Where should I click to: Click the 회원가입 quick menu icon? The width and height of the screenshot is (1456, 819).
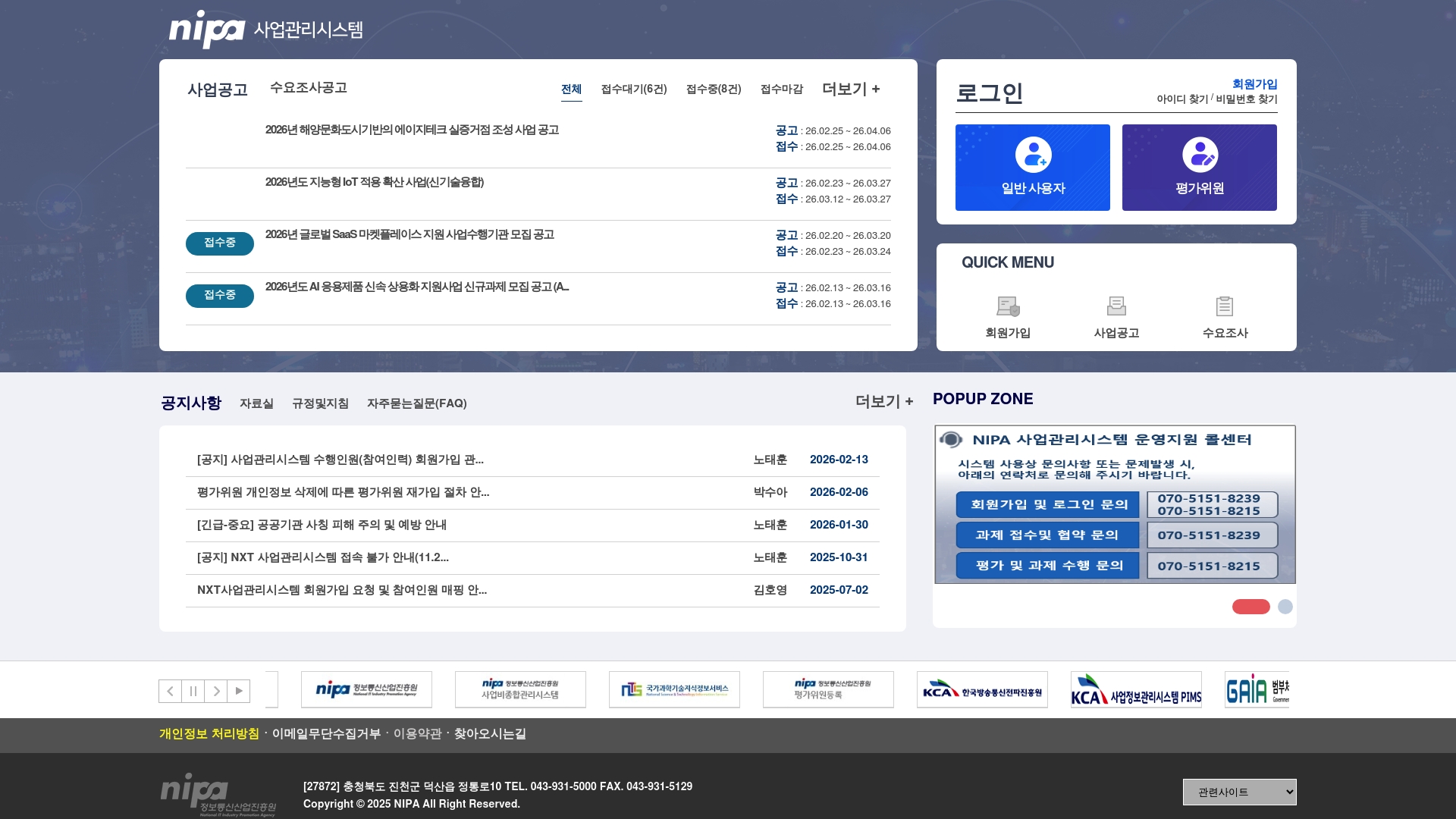(1009, 307)
